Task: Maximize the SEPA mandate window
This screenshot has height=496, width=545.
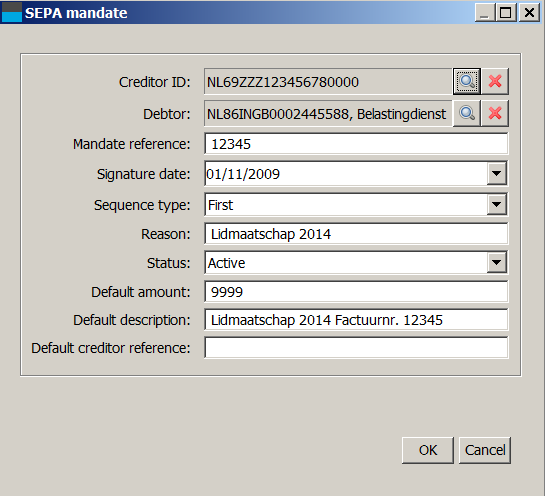Action: click(x=506, y=13)
